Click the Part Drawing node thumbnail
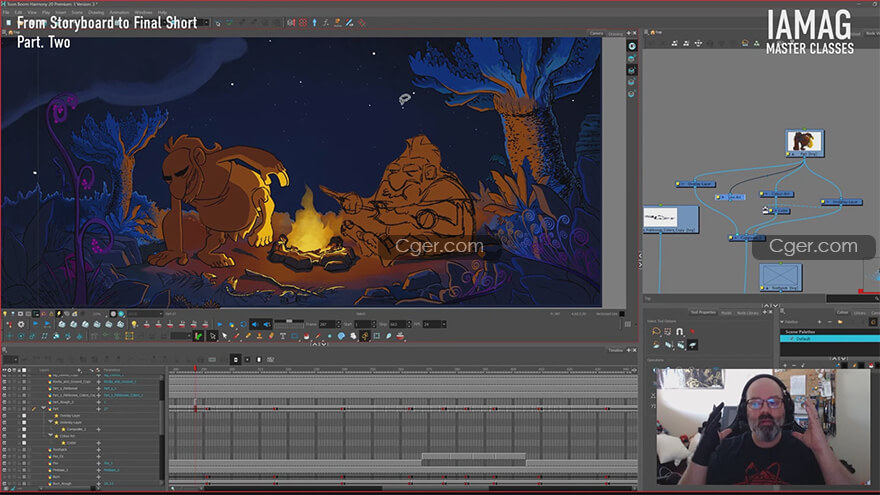This screenshot has height=495, width=880. point(804,141)
